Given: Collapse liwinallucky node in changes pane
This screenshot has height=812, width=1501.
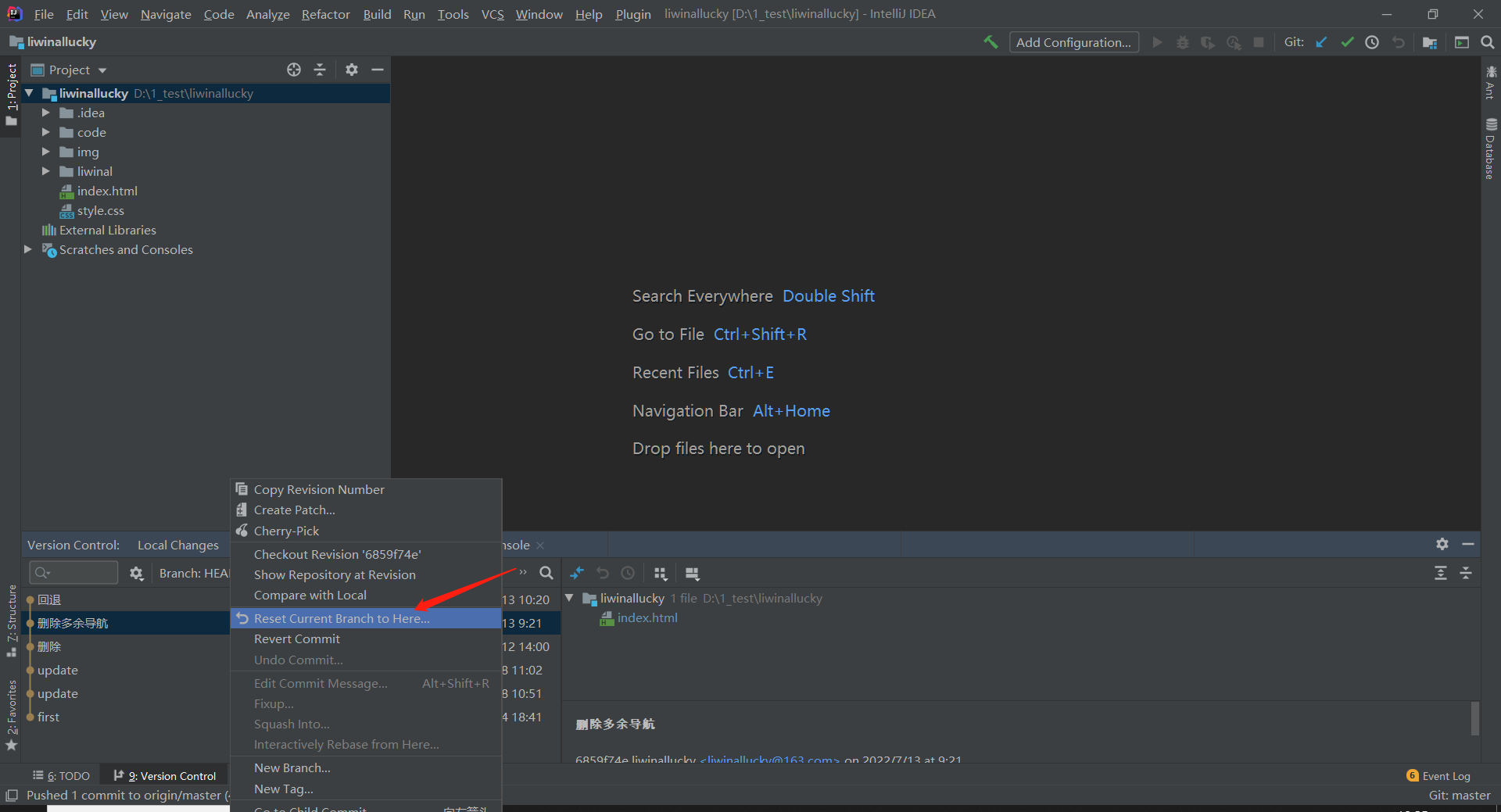Looking at the screenshot, I should (569, 598).
